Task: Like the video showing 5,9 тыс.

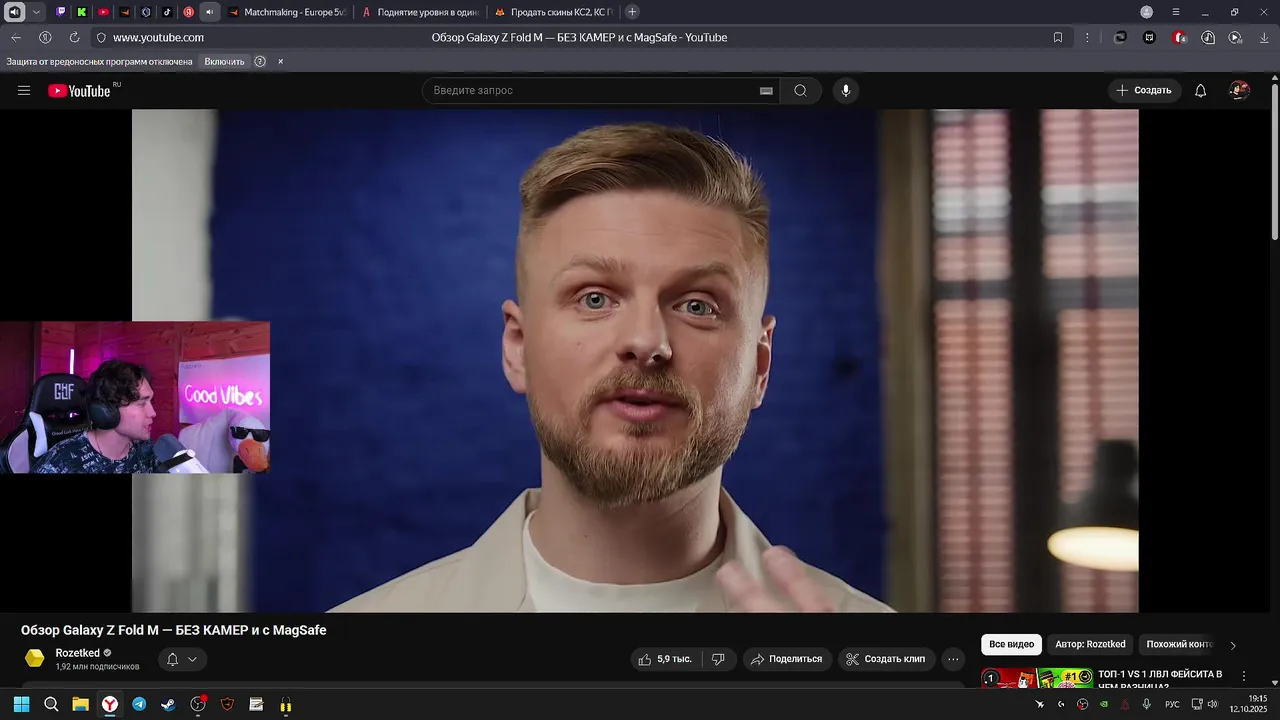Action: tap(665, 659)
